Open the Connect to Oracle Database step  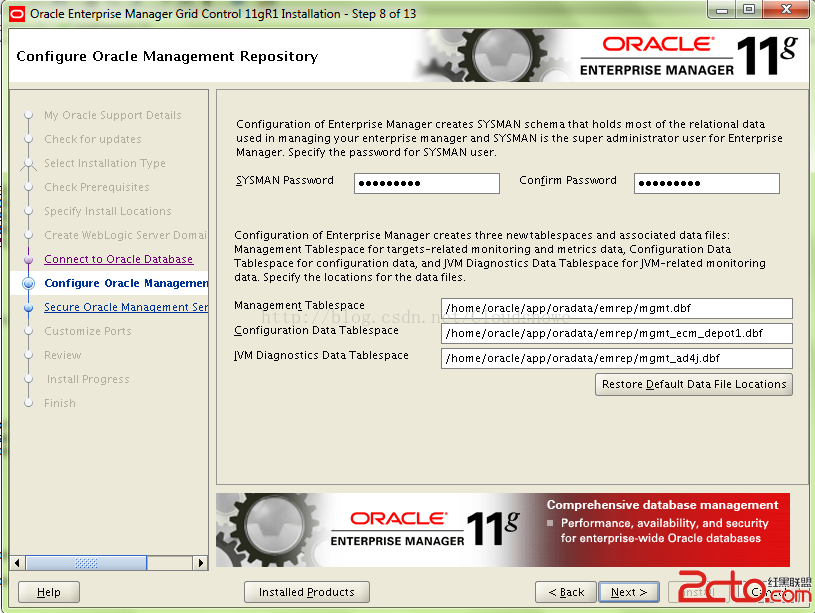pyautogui.click(x=119, y=259)
